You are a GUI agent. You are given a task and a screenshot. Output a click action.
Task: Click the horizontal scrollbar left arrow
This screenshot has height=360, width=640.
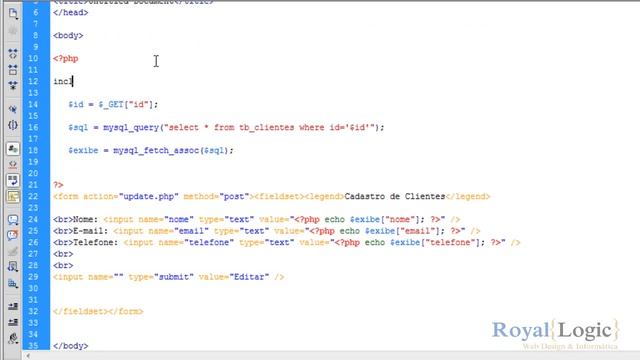[x=28, y=356]
